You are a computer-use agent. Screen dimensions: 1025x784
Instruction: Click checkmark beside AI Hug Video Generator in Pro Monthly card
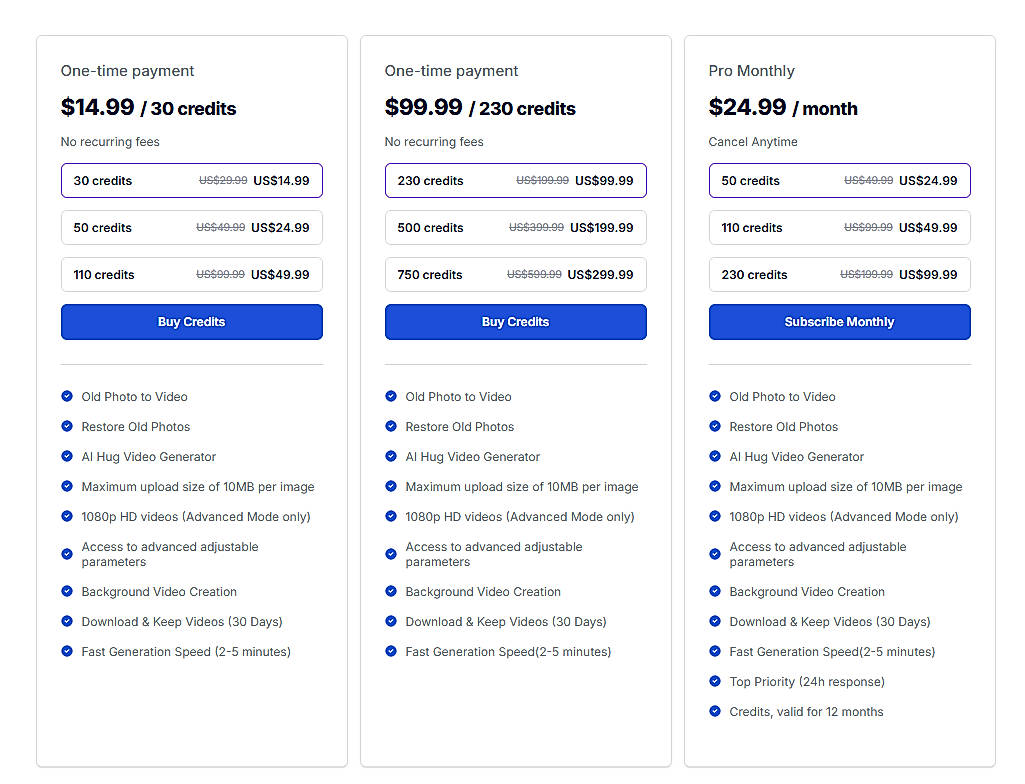(x=714, y=456)
